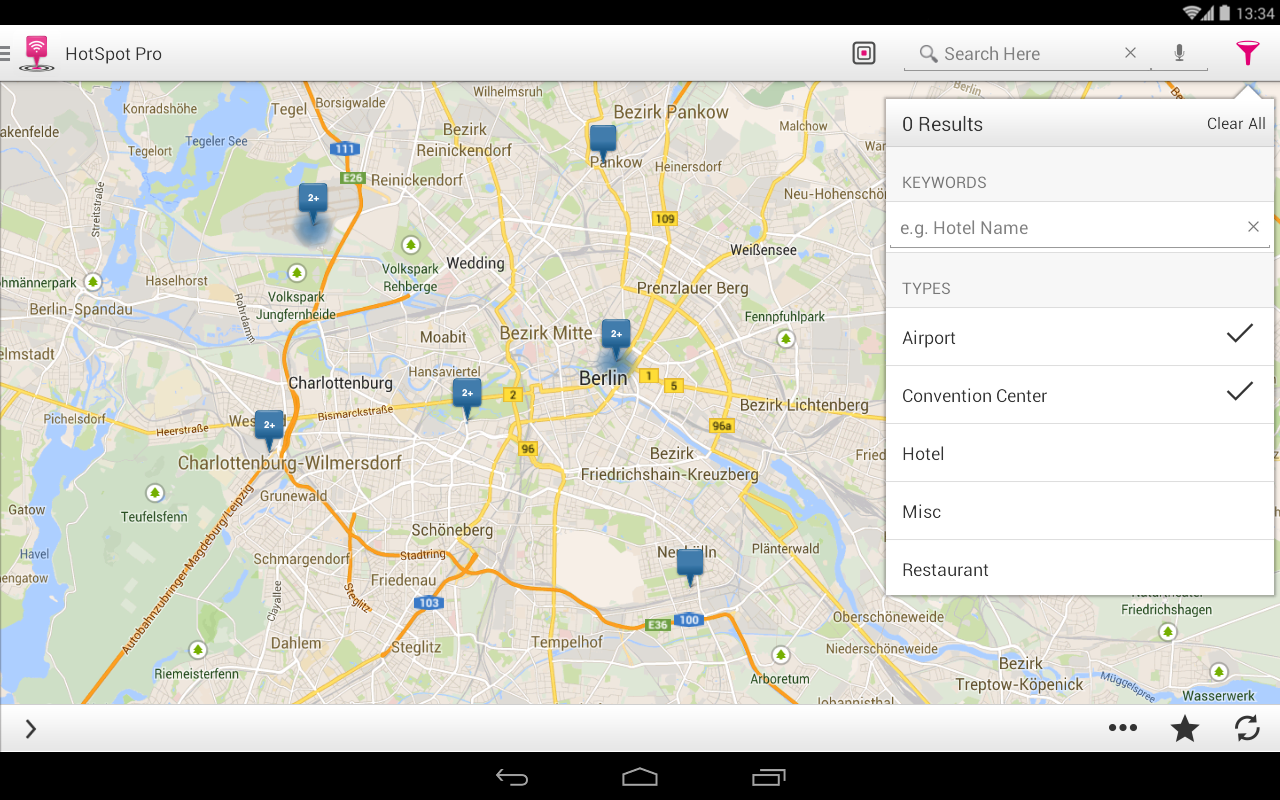Click the '0 Results' header text
Screen dimensions: 1280x800
pyautogui.click(x=942, y=124)
